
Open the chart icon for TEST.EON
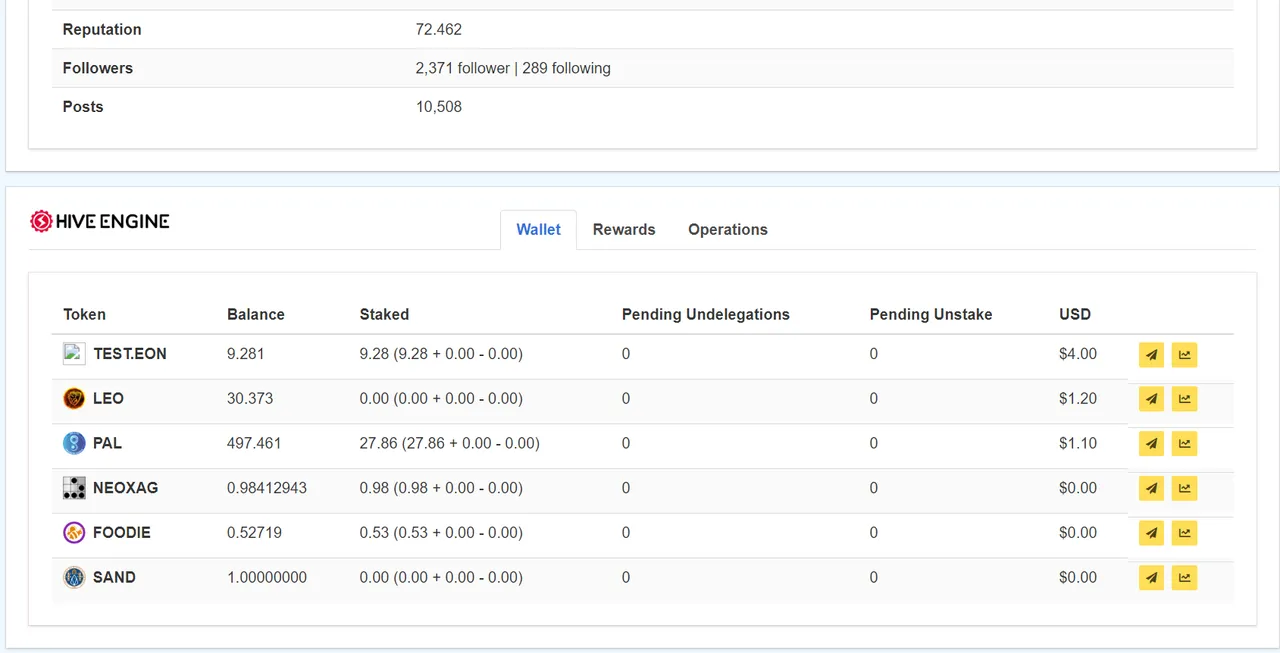[x=1184, y=355]
